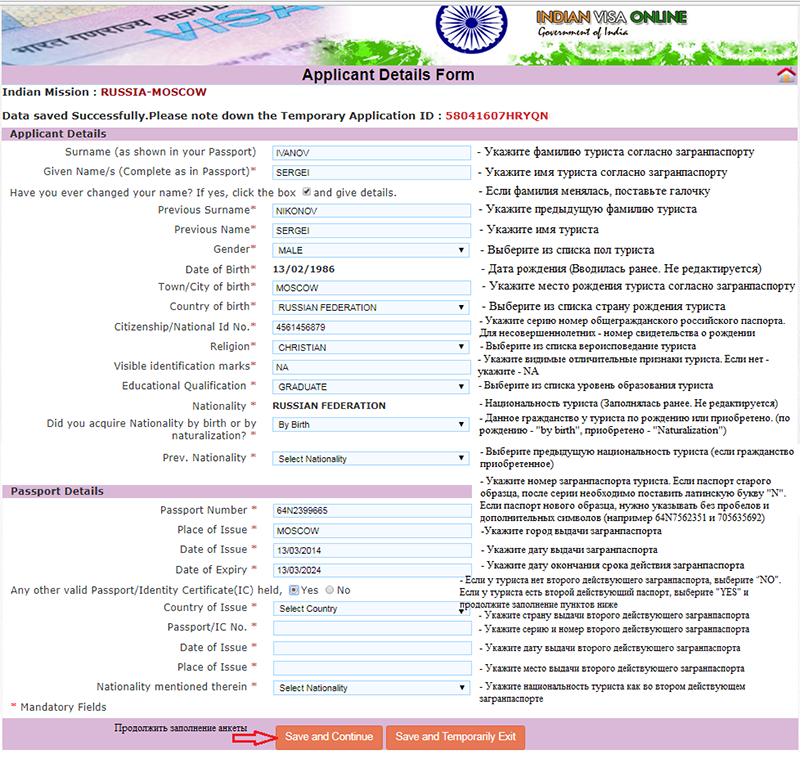The height and width of the screenshot is (759, 800).
Task: Open Educational Qualification dropdown
Action: (371, 387)
